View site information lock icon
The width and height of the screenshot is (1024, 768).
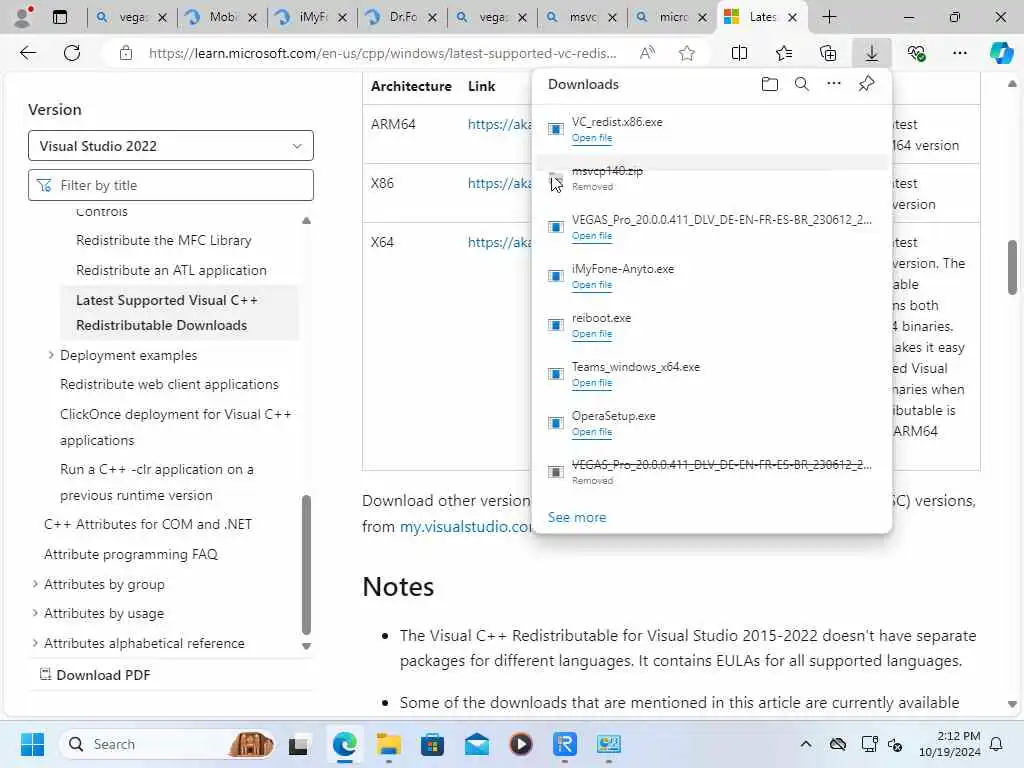(x=125, y=53)
